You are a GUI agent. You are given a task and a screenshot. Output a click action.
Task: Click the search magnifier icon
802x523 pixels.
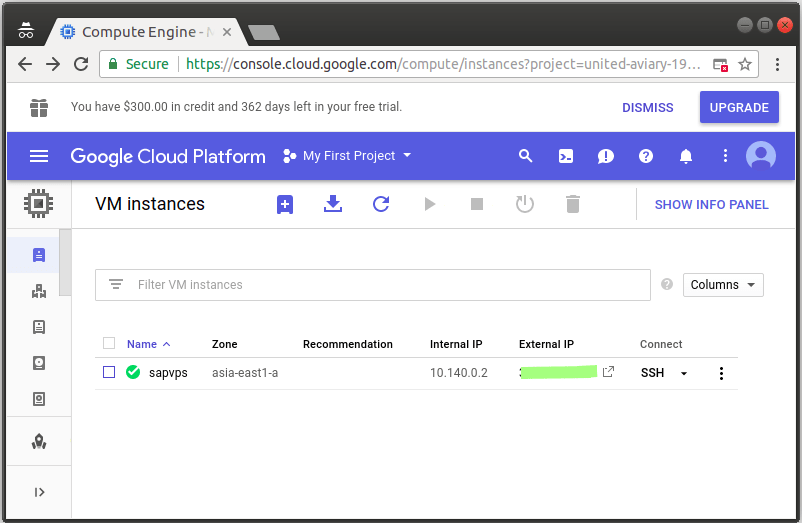[x=526, y=156]
